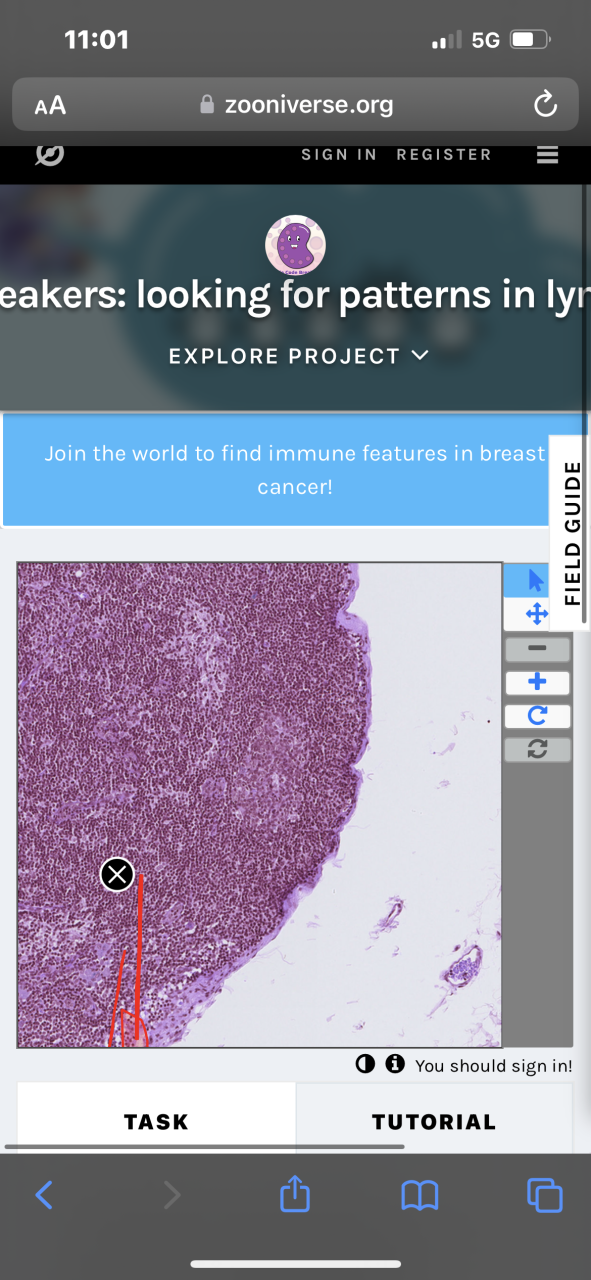This screenshot has width=591, height=1280.
Task: Switch to the Task tab
Action: [156, 1122]
